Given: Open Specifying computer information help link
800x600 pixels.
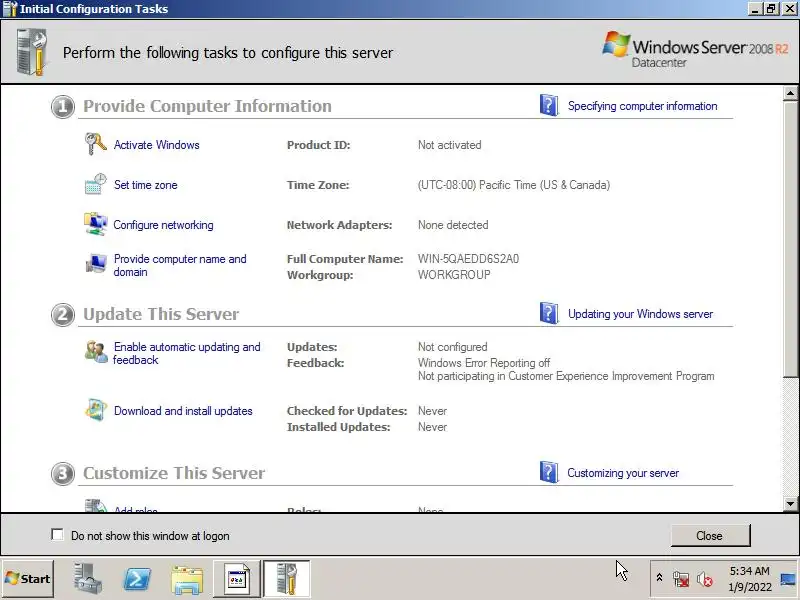Looking at the screenshot, I should pos(642,106).
